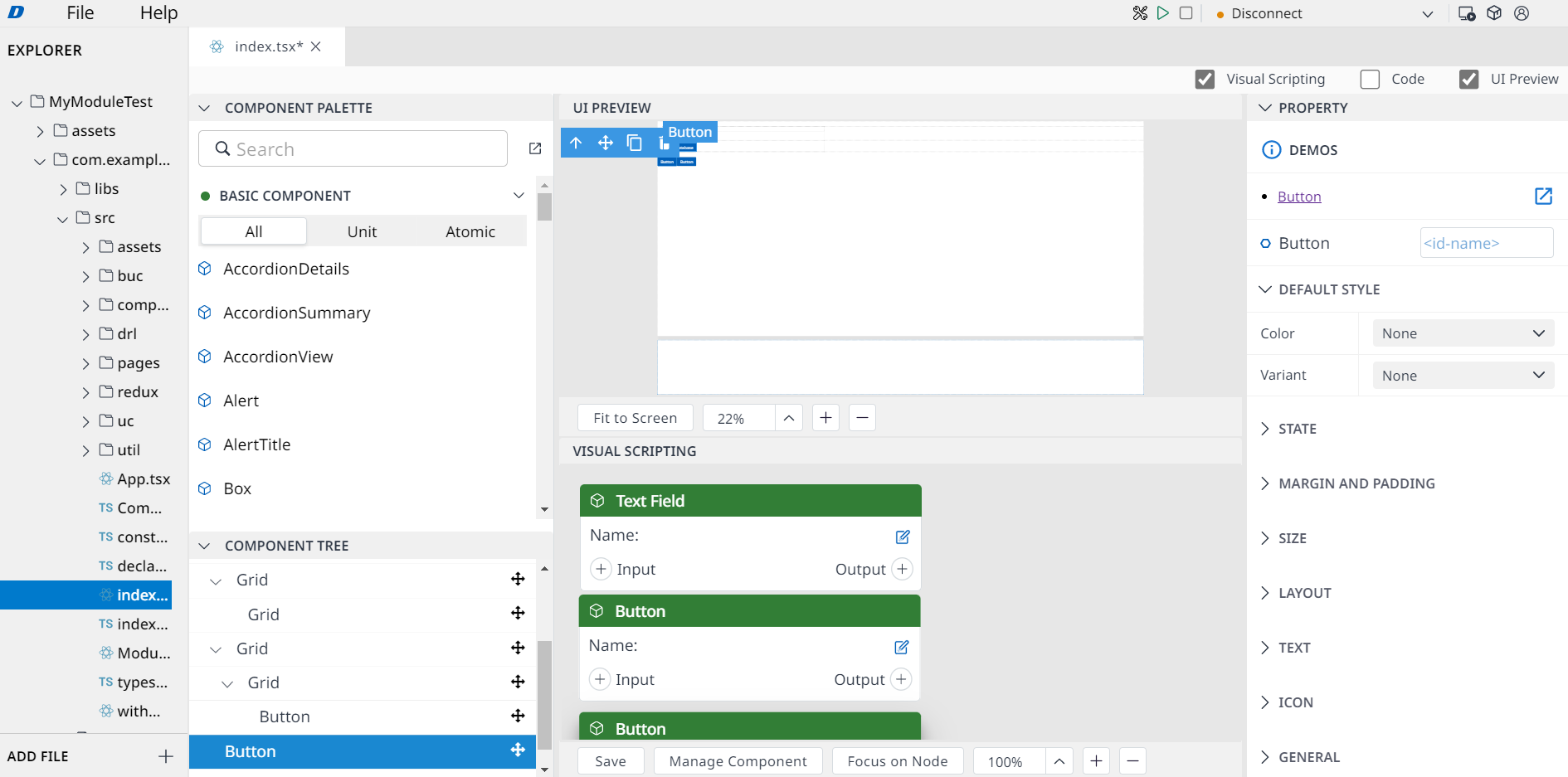Collapse the BASIC COMPONENT group
Viewport: 1568px width, 777px height.
[x=519, y=196]
